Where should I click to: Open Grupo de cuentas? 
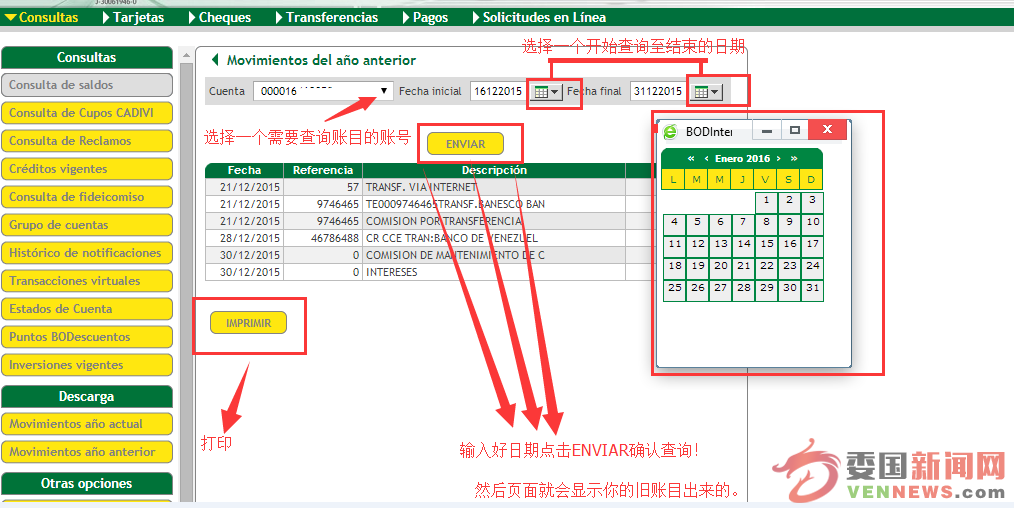click(87, 225)
